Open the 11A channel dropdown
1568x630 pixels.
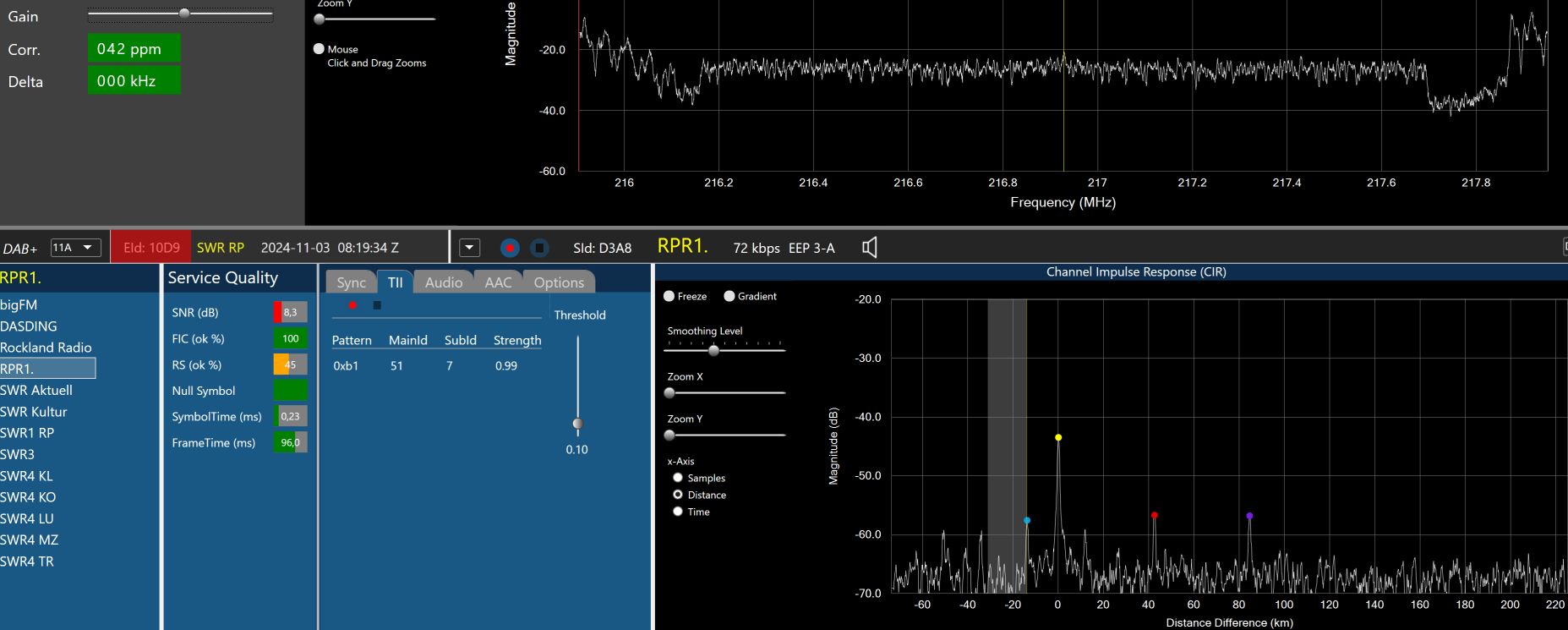tap(76, 248)
